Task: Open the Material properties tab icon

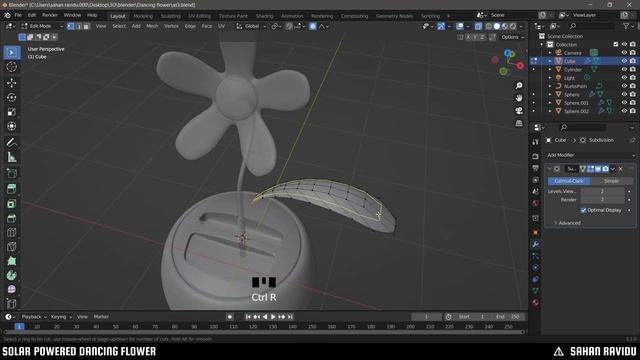Action: [x=535, y=302]
